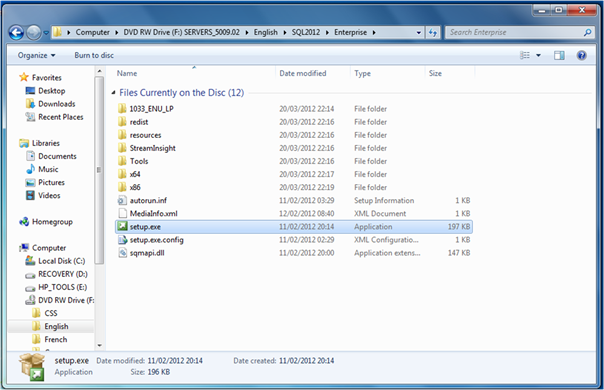The image size is (604, 390).
Task: Select the resources folder icon
Action: (x=122, y=134)
